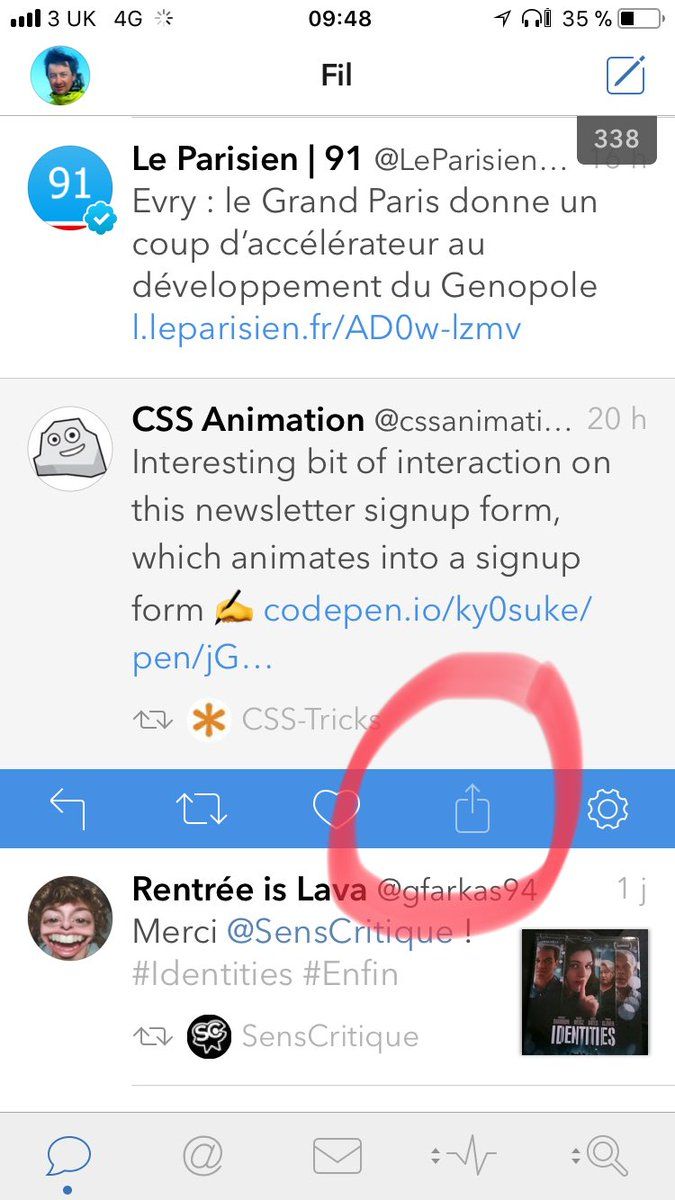This screenshot has height=1200, width=675.
Task: Retweet using the blue action bar
Action: pos(202,808)
